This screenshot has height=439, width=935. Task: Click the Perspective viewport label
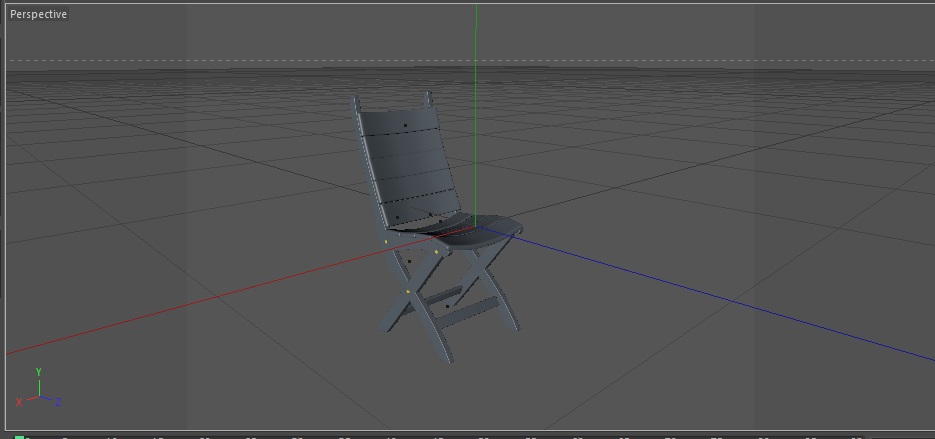coord(38,14)
